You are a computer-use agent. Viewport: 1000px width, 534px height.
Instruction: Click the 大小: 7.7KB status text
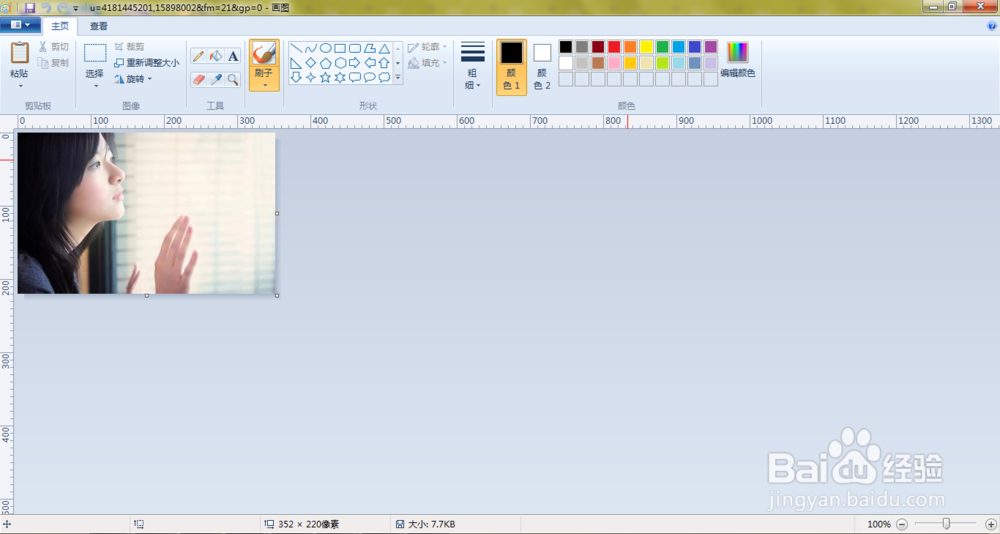coord(432,524)
